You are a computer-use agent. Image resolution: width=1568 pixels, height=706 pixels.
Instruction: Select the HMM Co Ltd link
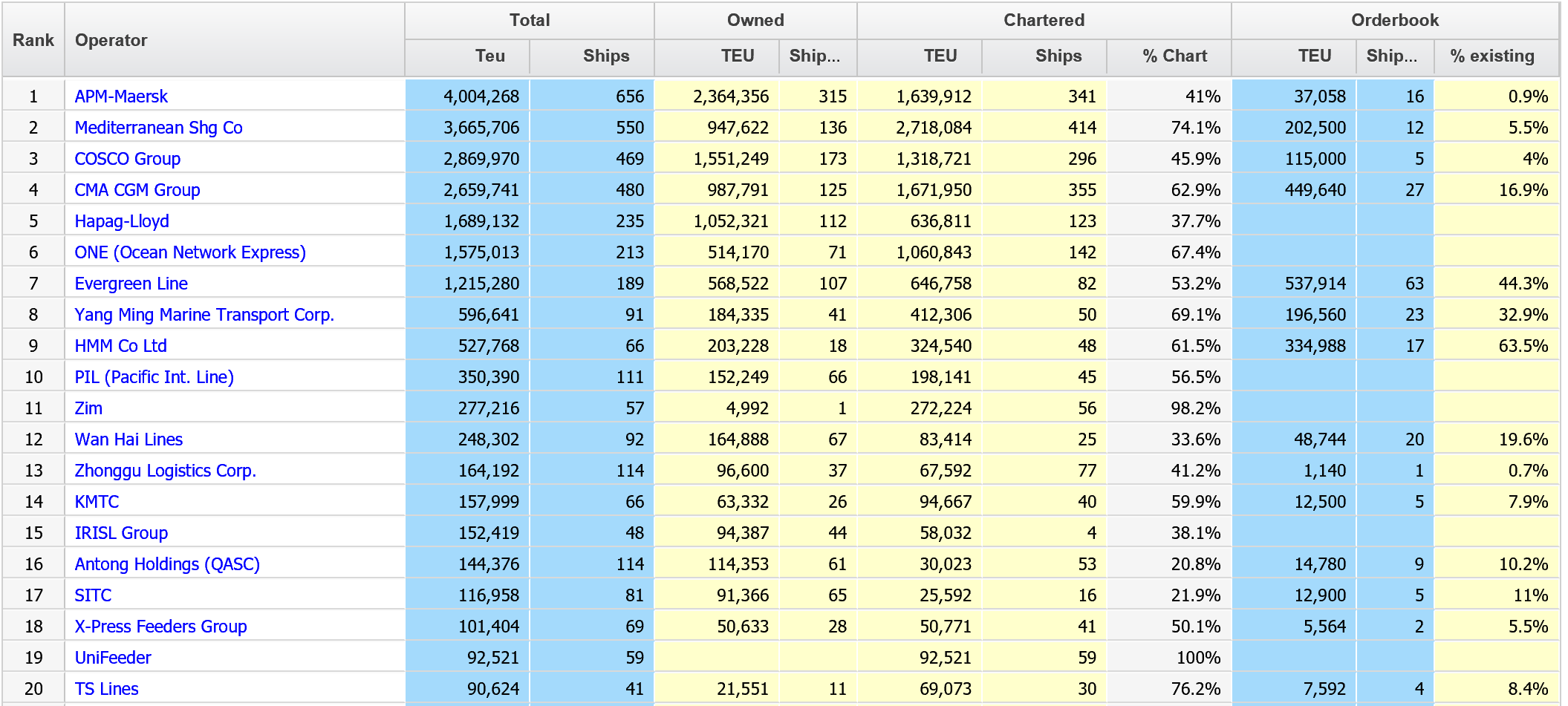[120, 346]
